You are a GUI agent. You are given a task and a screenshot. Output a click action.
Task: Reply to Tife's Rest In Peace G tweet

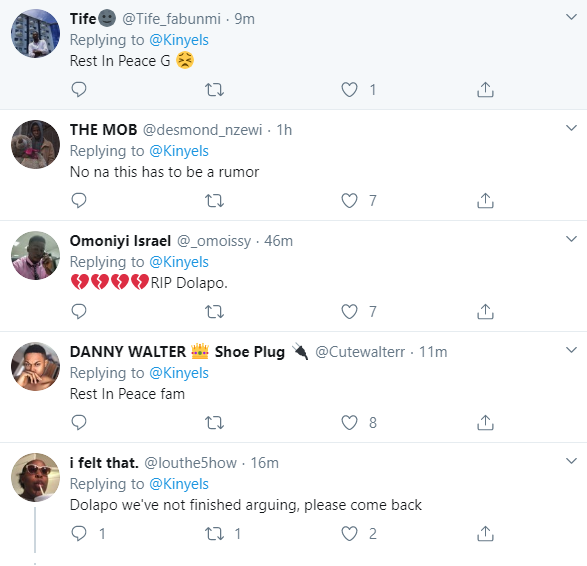coord(79,89)
